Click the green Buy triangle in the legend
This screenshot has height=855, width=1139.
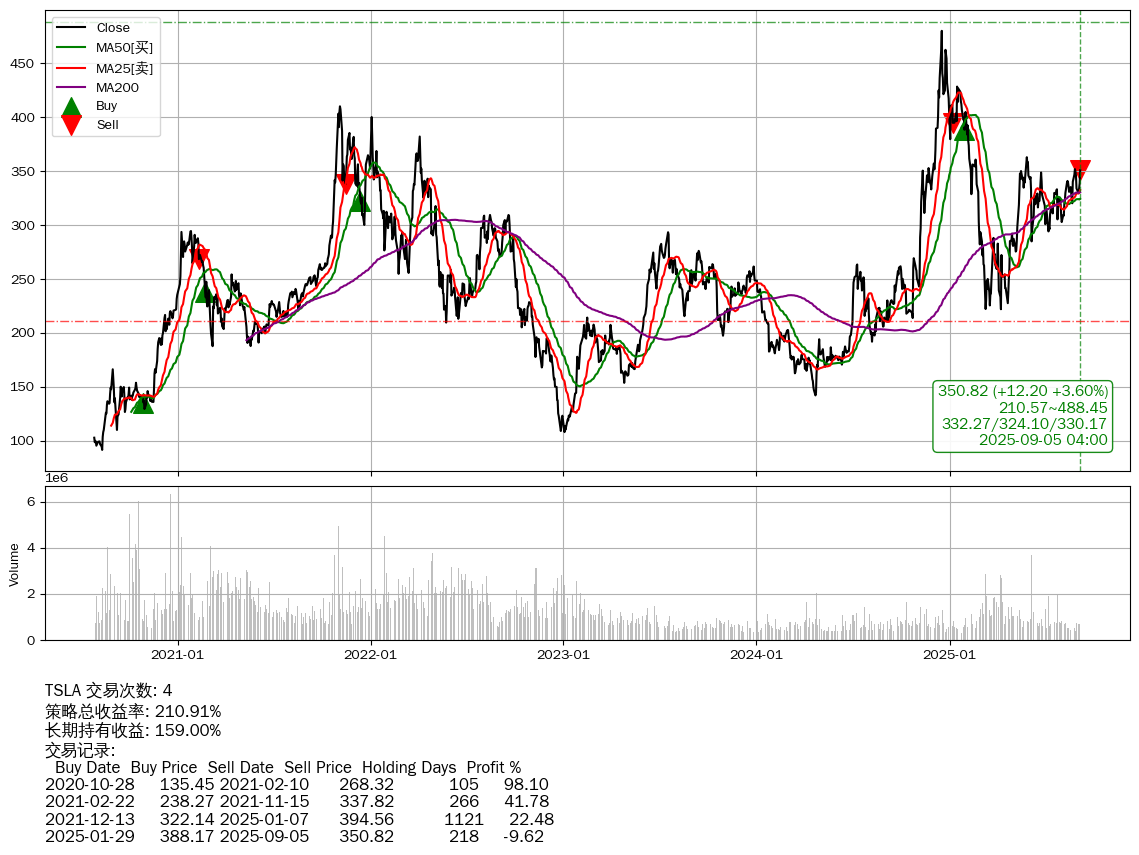pyautogui.click(x=71, y=106)
